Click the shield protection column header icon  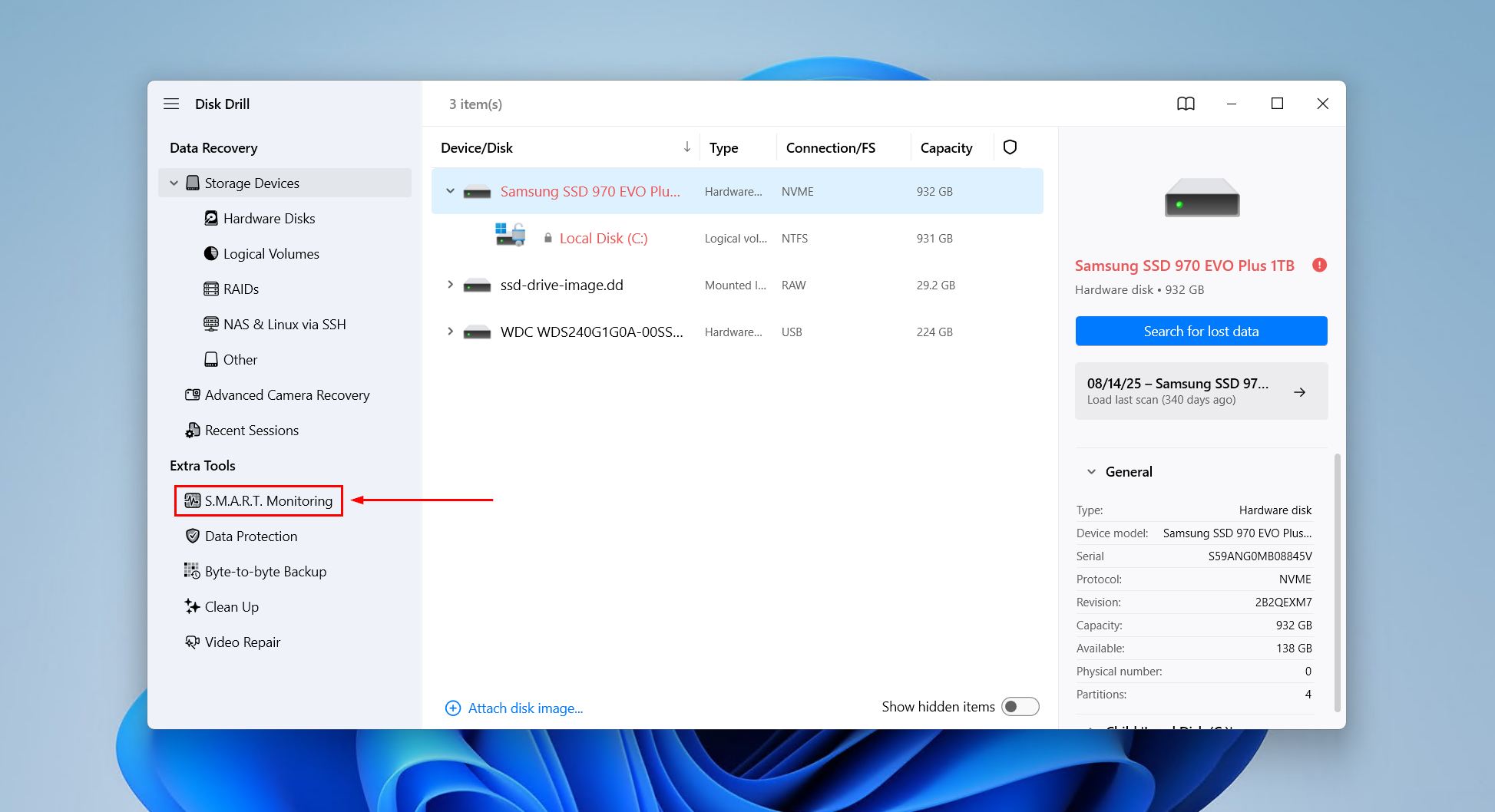[1010, 147]
